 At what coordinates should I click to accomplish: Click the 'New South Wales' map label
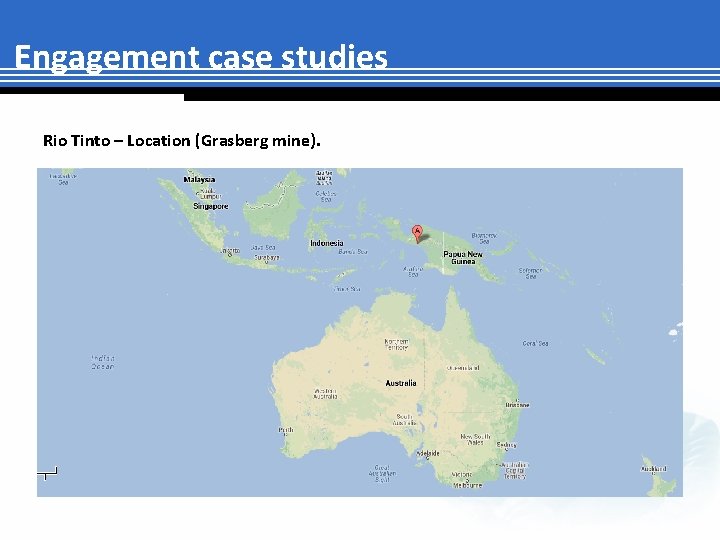476,439
